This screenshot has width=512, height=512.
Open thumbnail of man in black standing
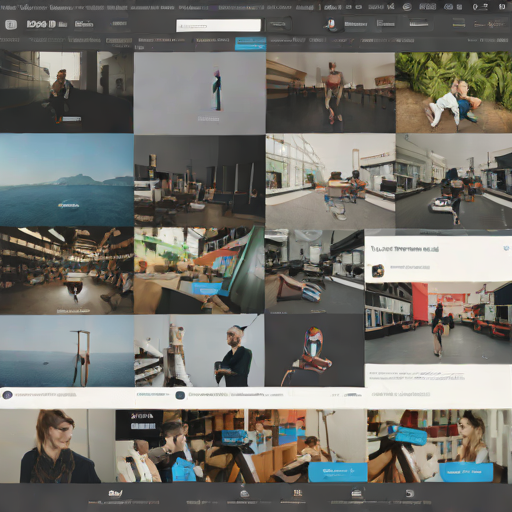point(199,351)
